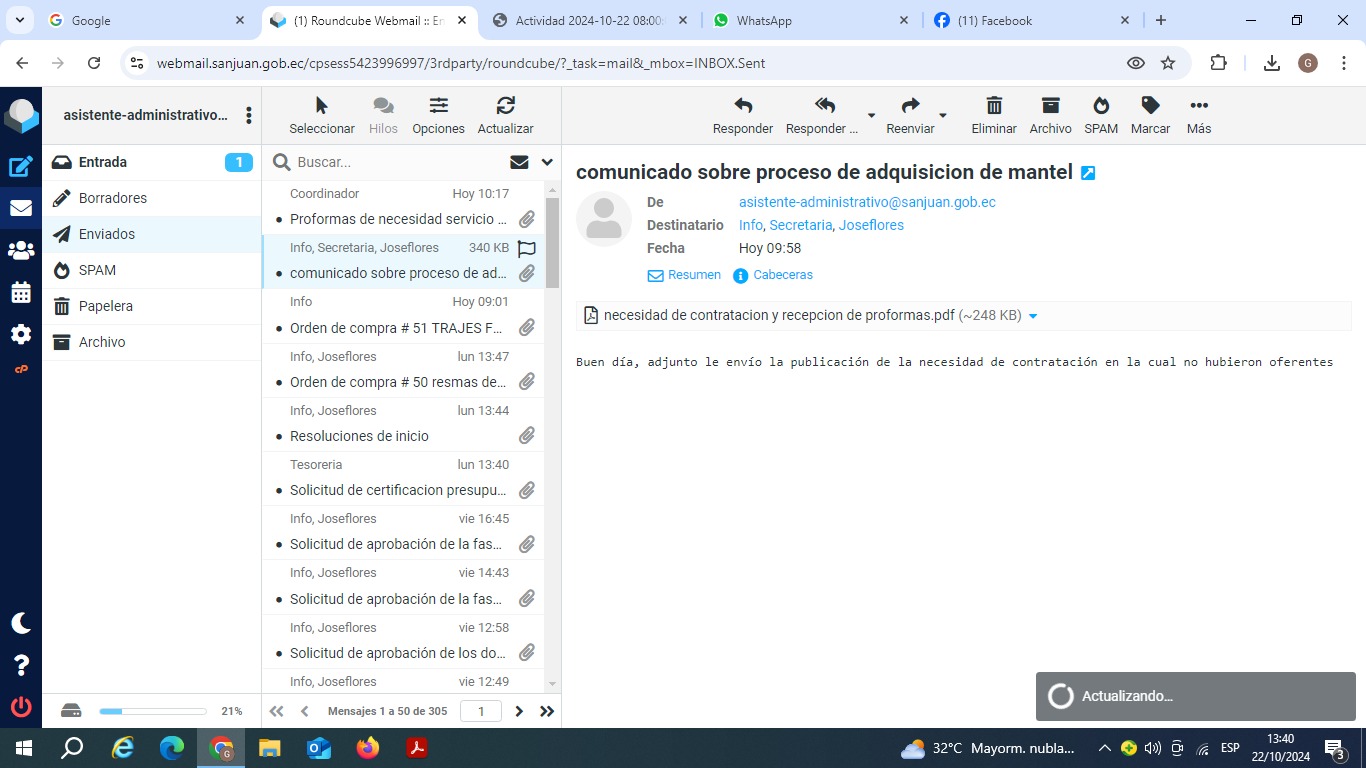This screenshot has height=768, width=1366.
Task: Open contacts from the sidebar people icon
Action: [x=21, y=251]
